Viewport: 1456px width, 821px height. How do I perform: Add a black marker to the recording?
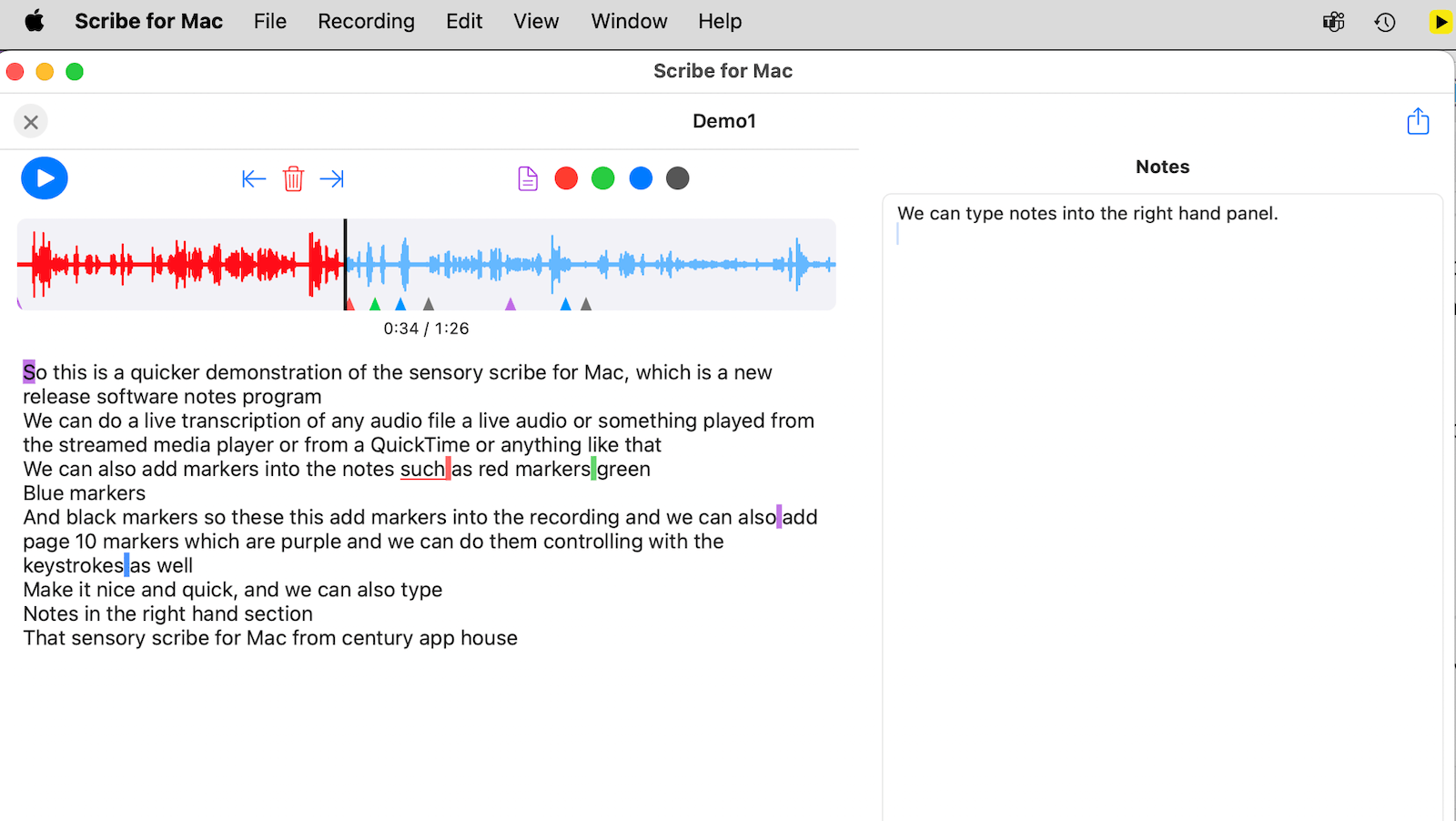pos(678,177)
